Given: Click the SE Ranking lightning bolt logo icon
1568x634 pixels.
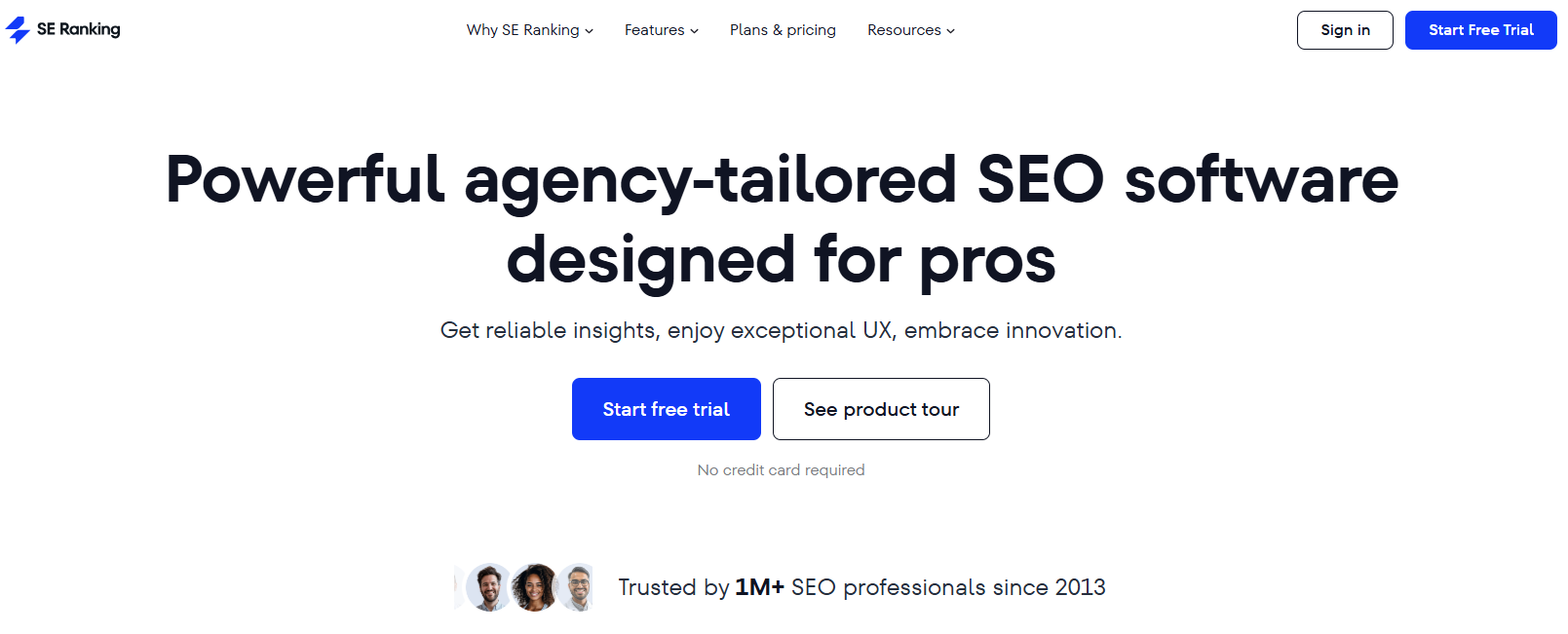Looking at the screenshot, I should 18,30.
